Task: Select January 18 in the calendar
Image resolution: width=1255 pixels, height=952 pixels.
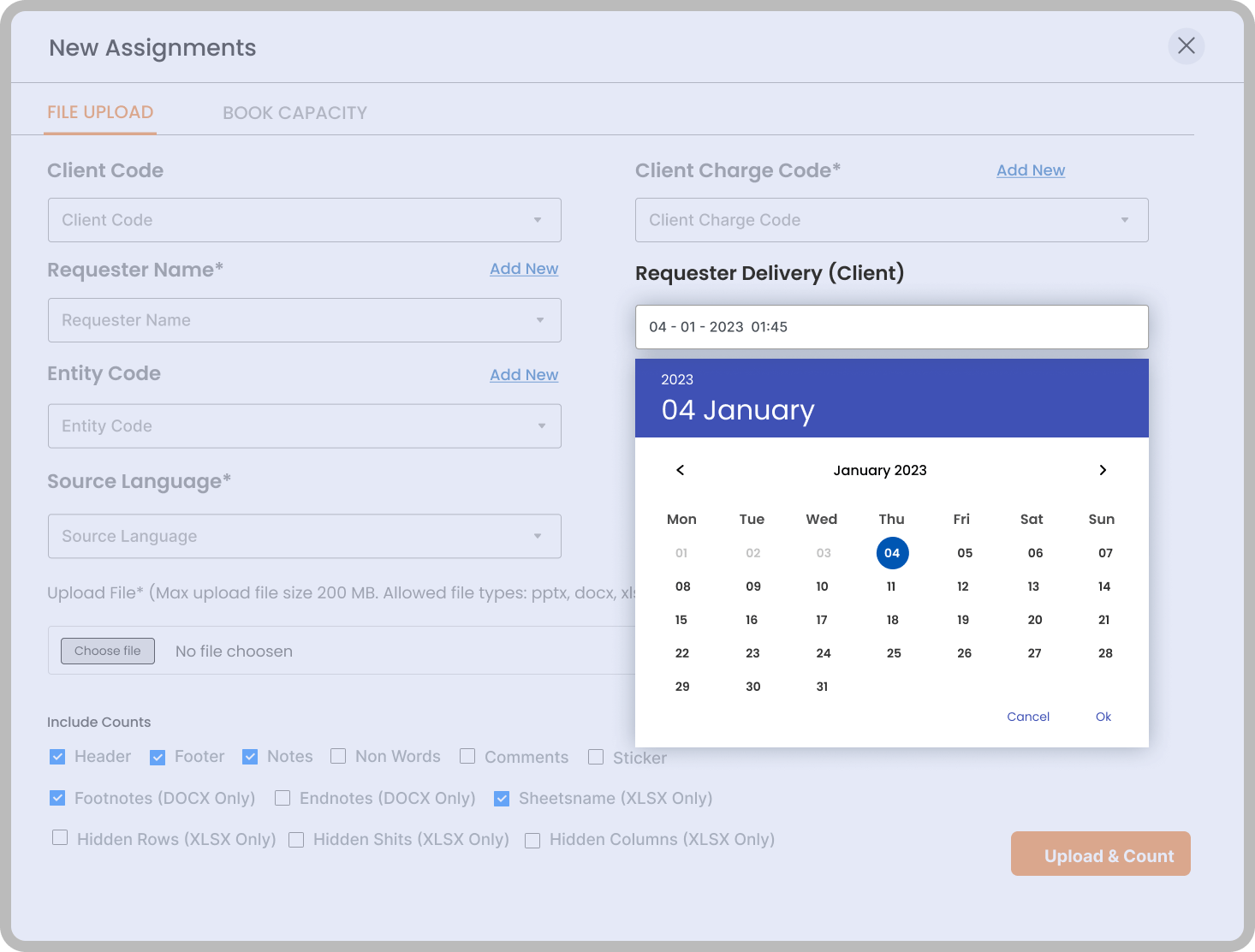Action: coord(892,620)
